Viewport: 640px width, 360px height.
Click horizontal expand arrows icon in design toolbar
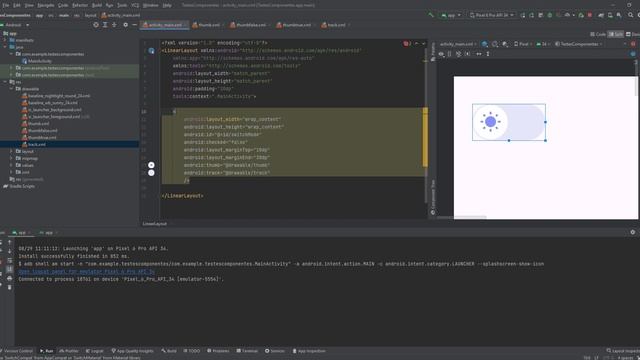tap(479, 54)
